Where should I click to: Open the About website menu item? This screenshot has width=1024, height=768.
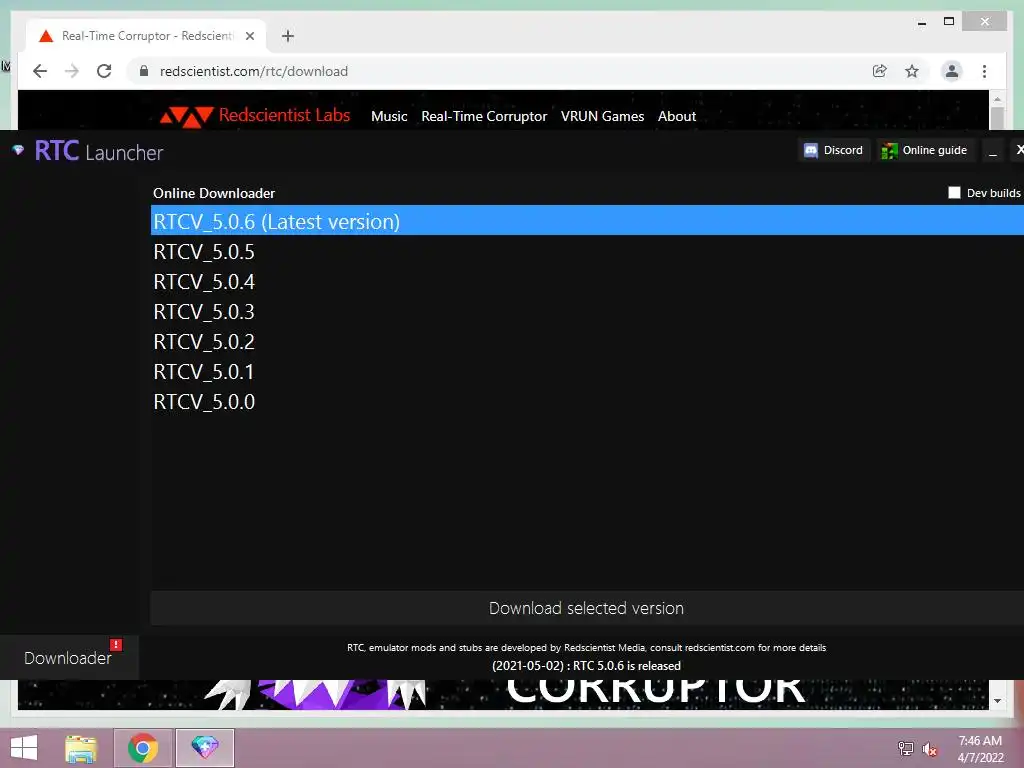click(677, 116)
